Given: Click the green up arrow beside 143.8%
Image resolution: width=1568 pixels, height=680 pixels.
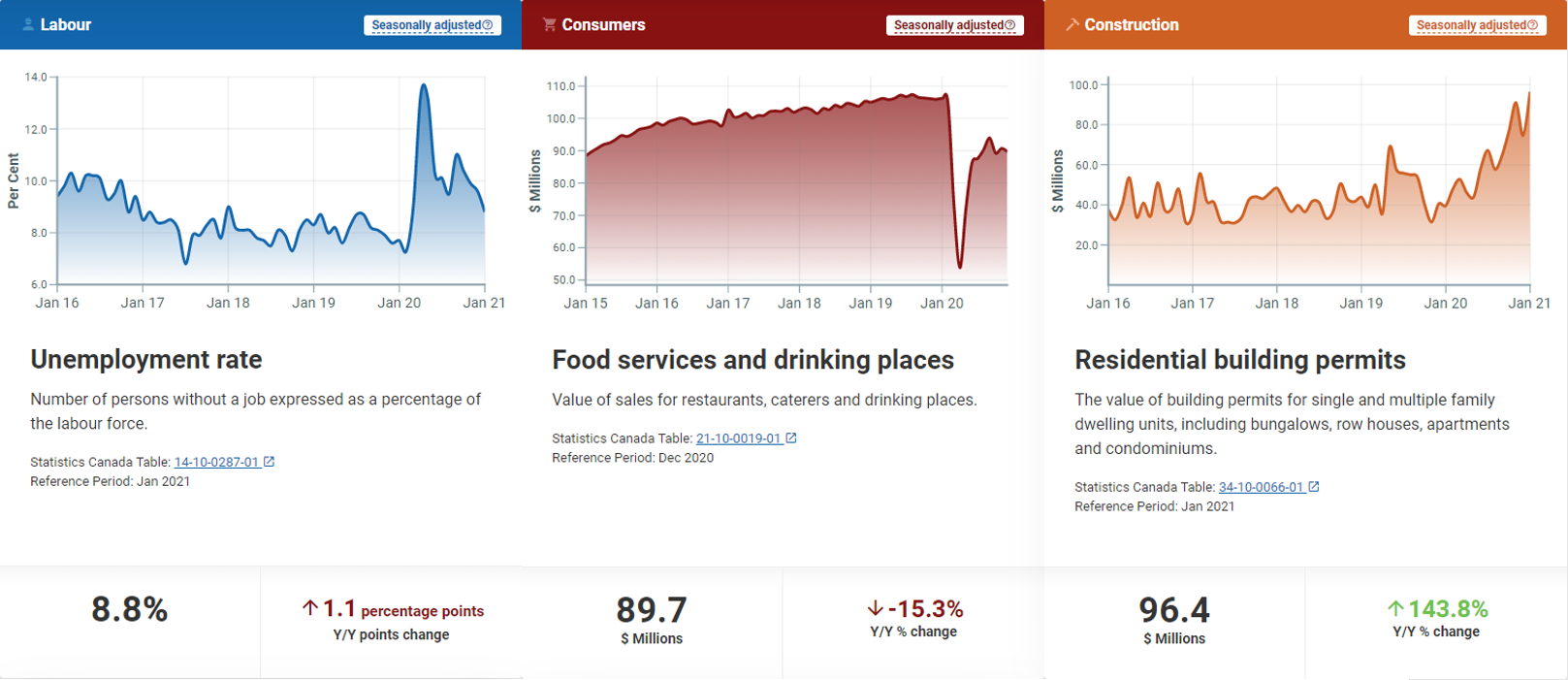Looking at the screenshot, I should pyautogui.click(x=1395, y=608).
